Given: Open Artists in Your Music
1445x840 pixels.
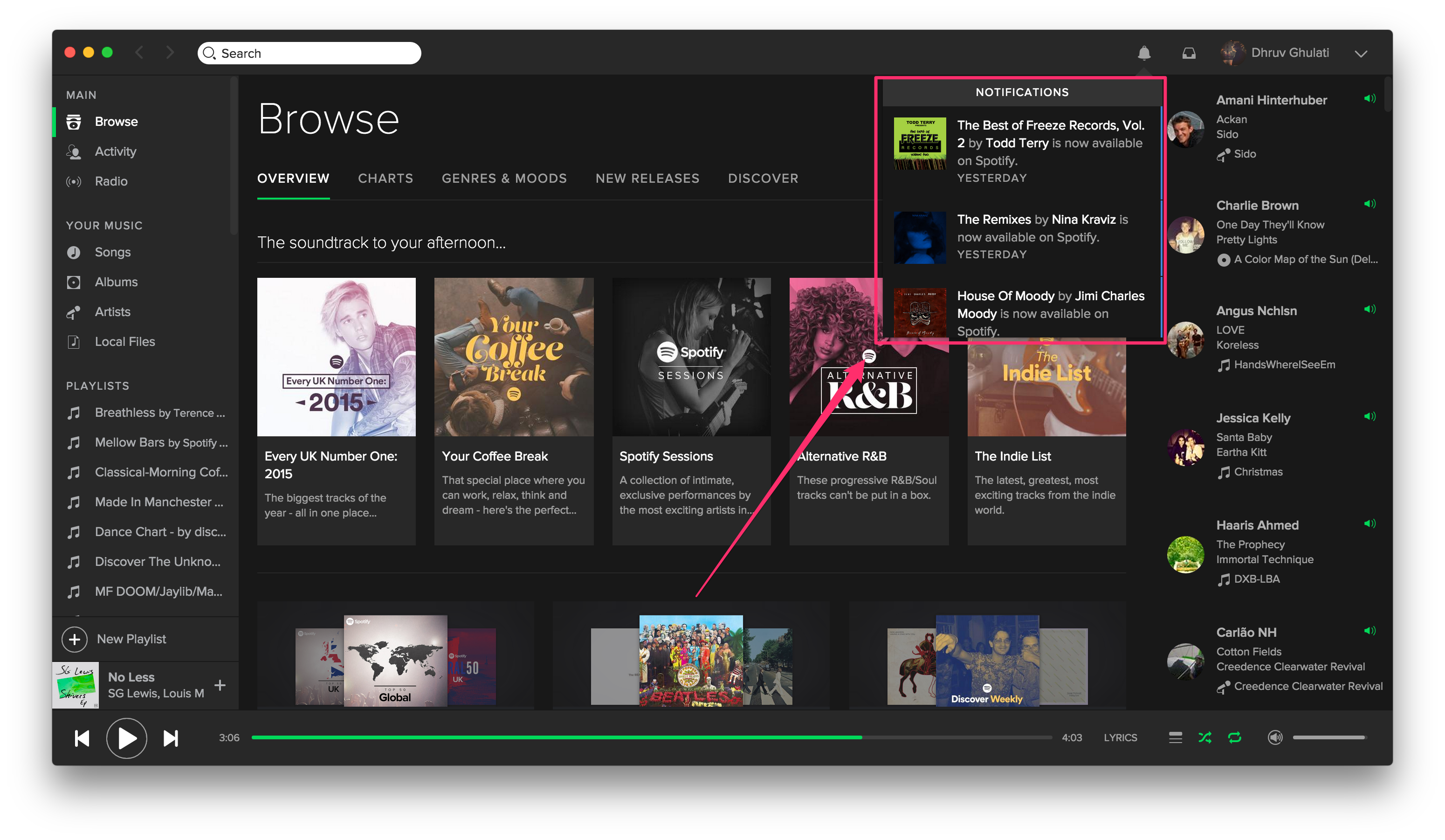Looking at the screenshot, I should (112, 312).
